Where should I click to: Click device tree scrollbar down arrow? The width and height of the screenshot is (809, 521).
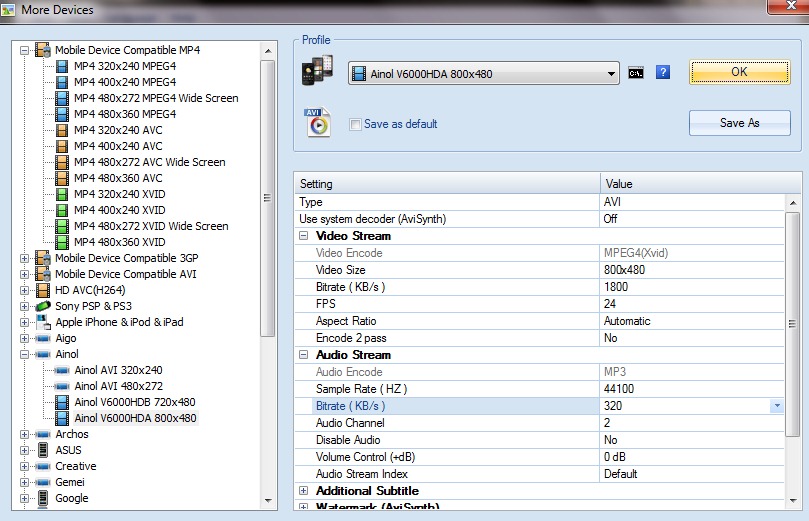tap(268, 500)
